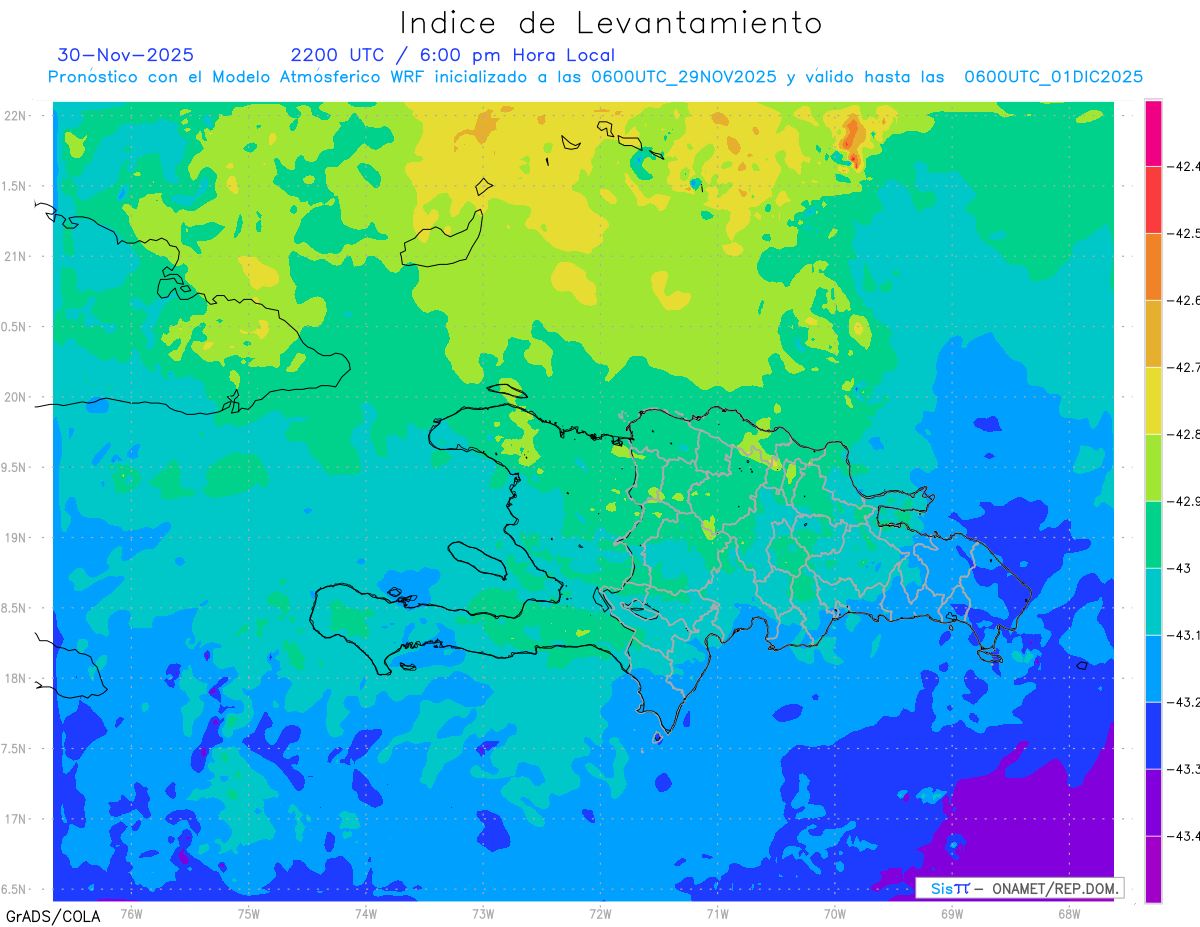Click the legend value -42.8
This screenshot has height=927, width=1200.
coord(1184,435)
